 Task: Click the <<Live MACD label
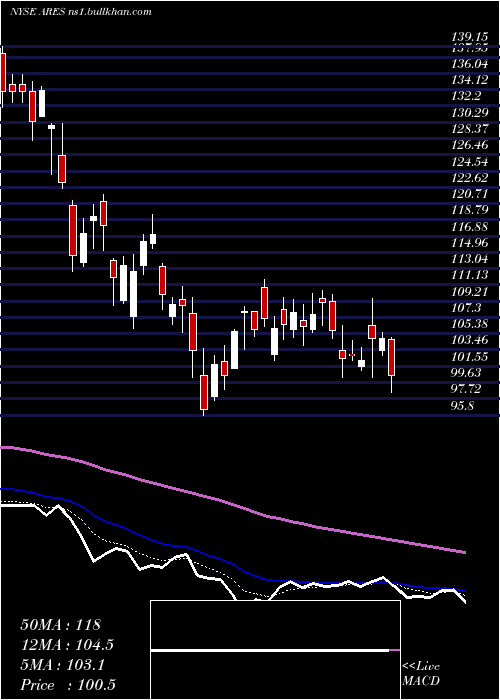point(421,673)
